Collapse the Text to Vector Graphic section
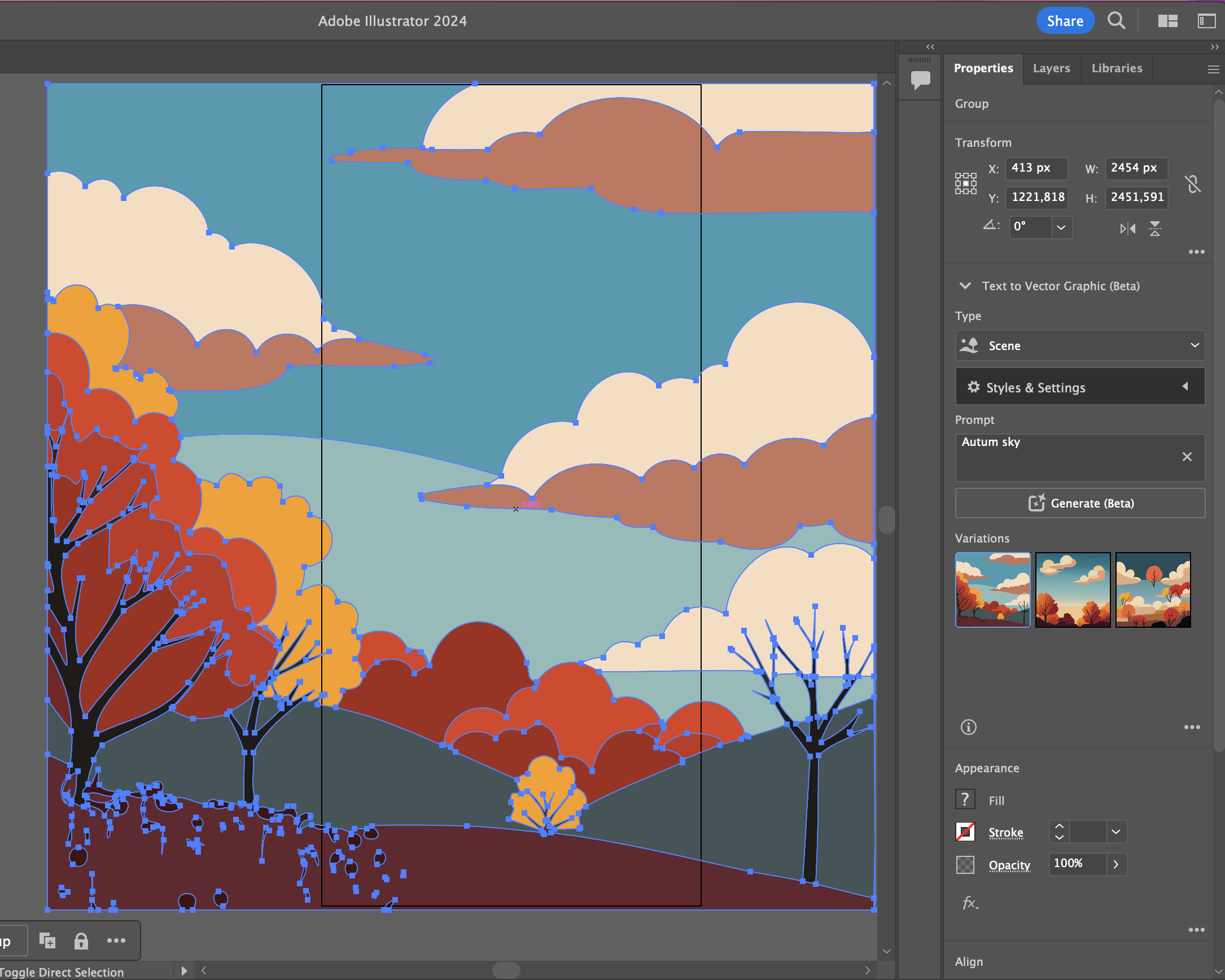 [x=965, y=286]
